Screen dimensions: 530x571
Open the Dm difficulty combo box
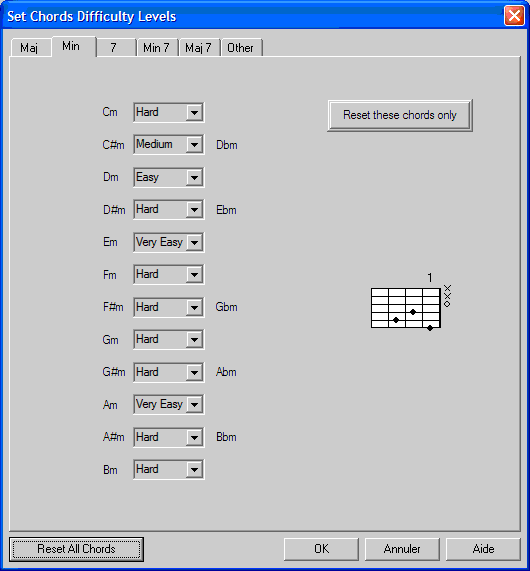(x=169, y=177)
